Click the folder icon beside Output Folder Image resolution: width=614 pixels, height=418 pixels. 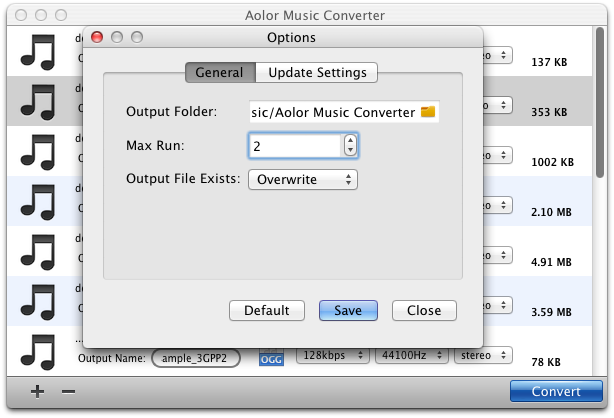428,112
